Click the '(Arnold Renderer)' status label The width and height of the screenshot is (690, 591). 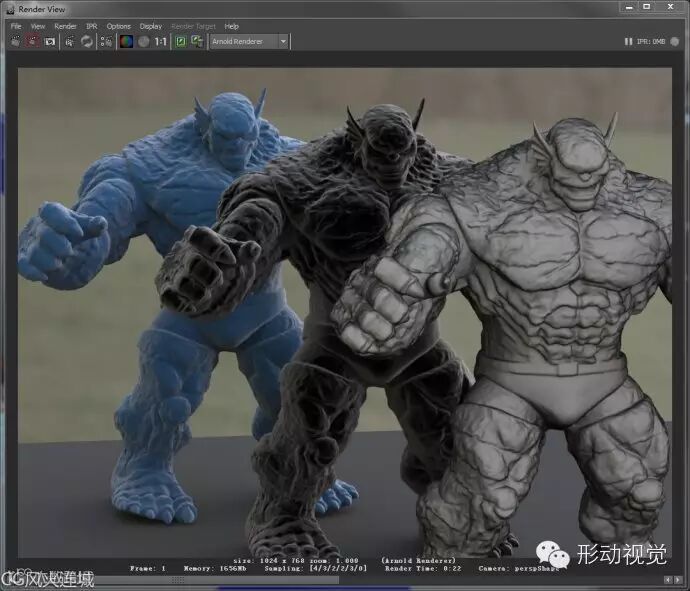coord(418,561)
